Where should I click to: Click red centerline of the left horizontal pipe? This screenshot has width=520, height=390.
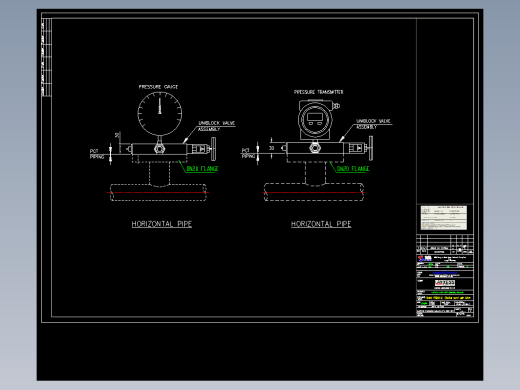point(158,193)
